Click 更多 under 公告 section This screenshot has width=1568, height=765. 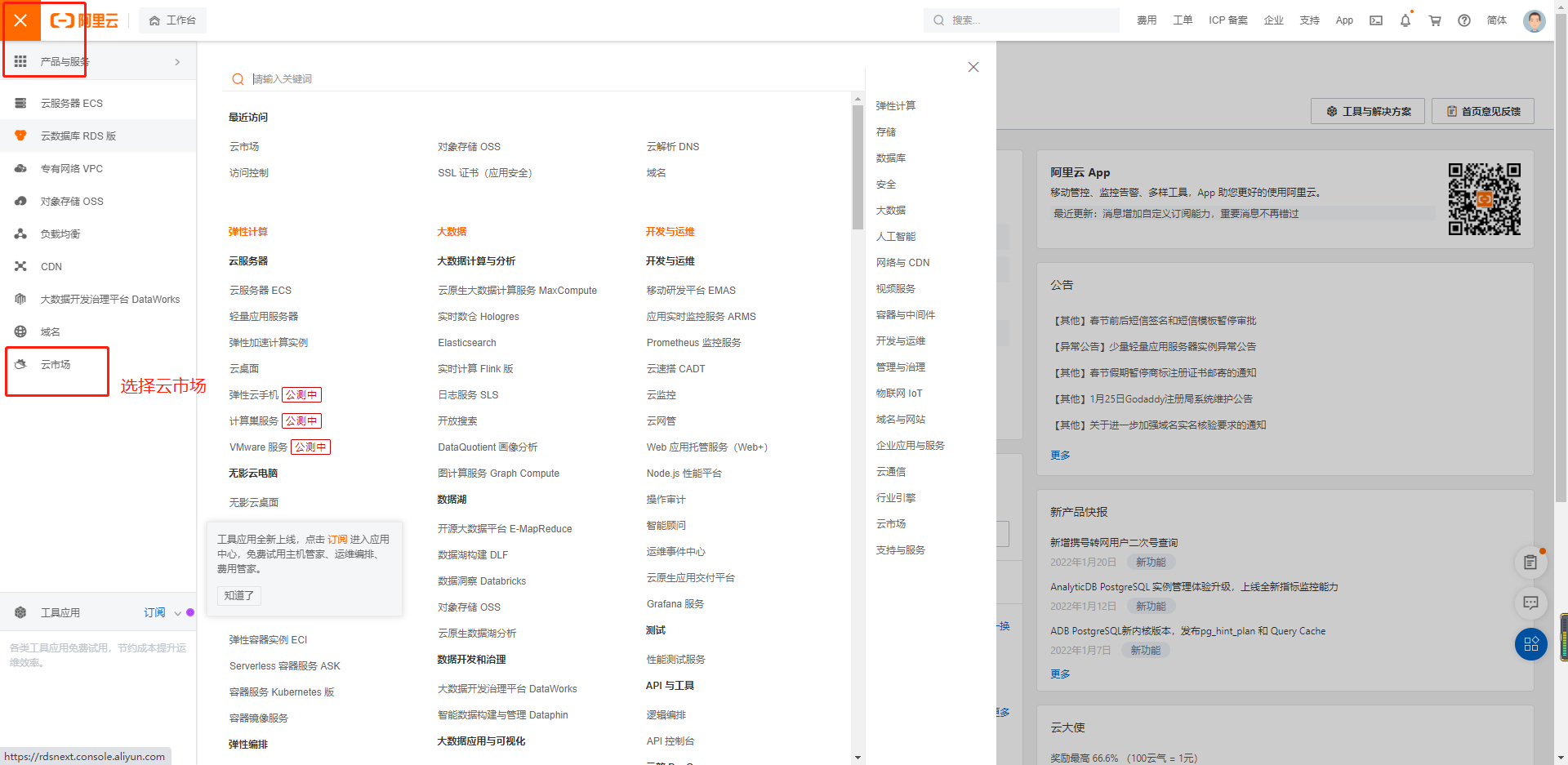(1060, 456)
